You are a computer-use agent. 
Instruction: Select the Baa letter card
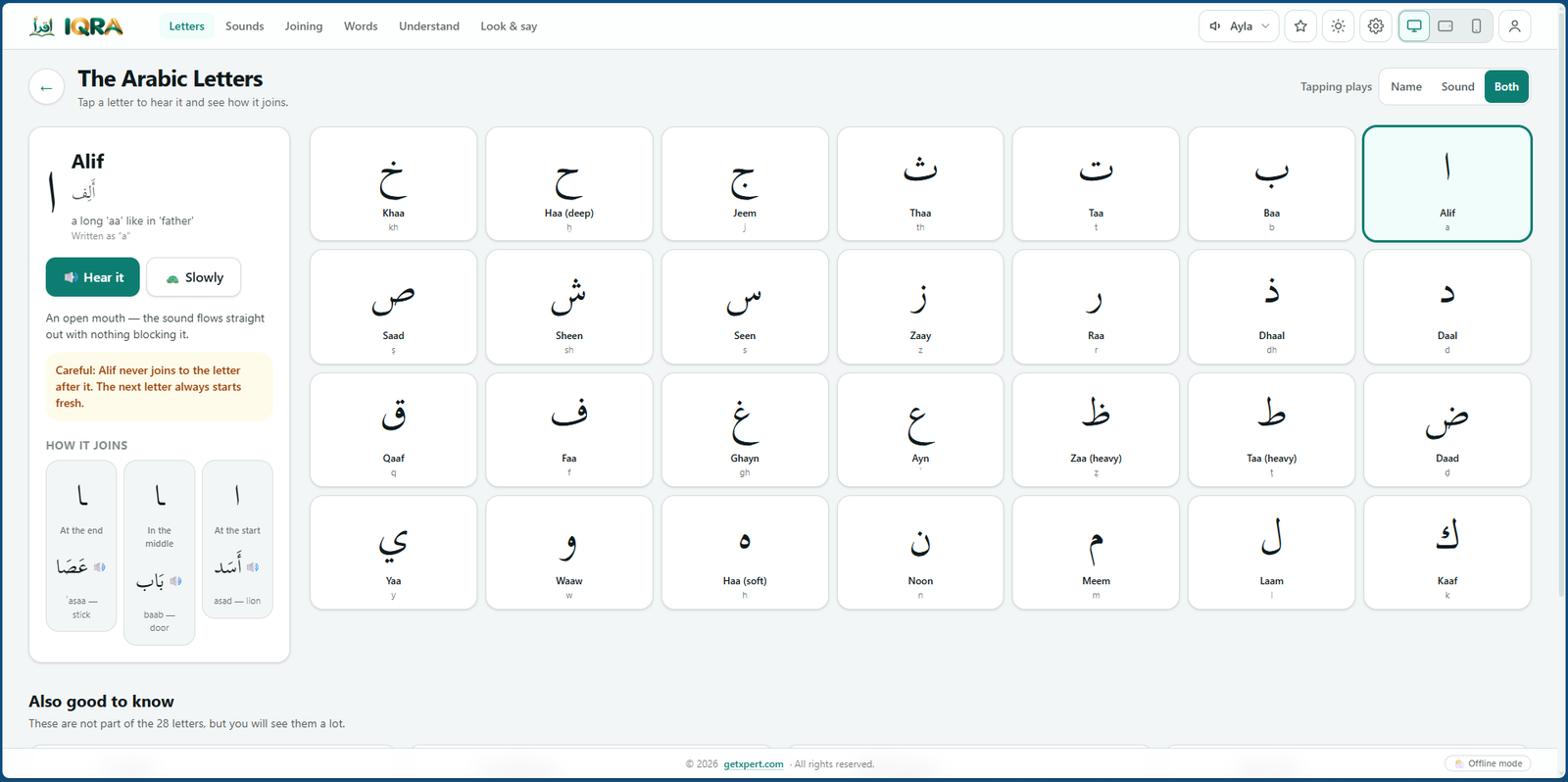[1271, 183]
